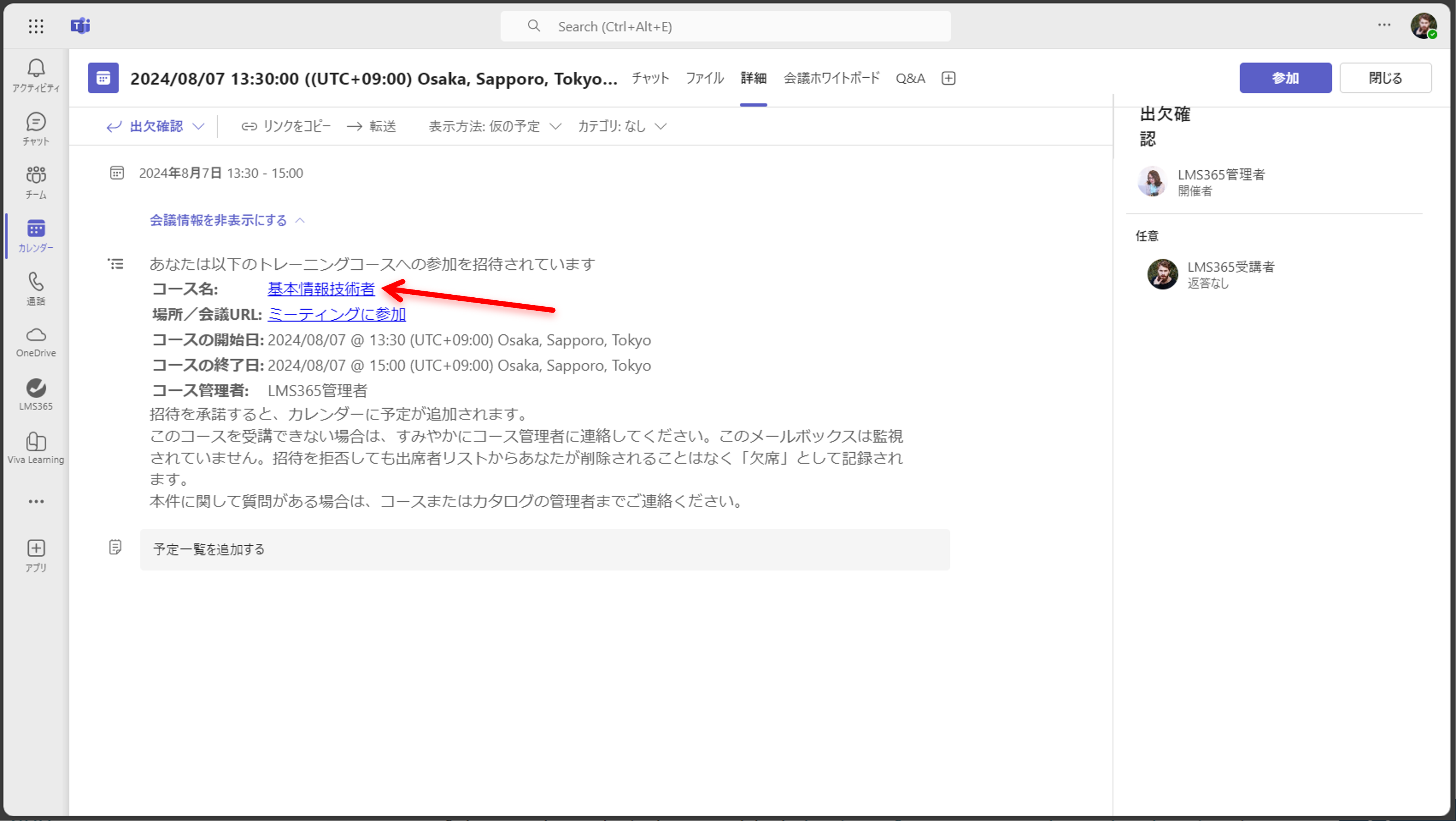Viewport: 1456px width, 821px height.
Task: Forward the meeting (転送)
Action: tap(371, 126)
